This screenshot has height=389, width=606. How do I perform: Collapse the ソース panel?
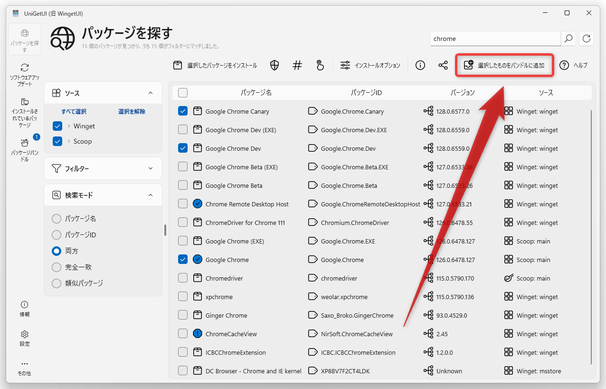click(x=150, y=93)
